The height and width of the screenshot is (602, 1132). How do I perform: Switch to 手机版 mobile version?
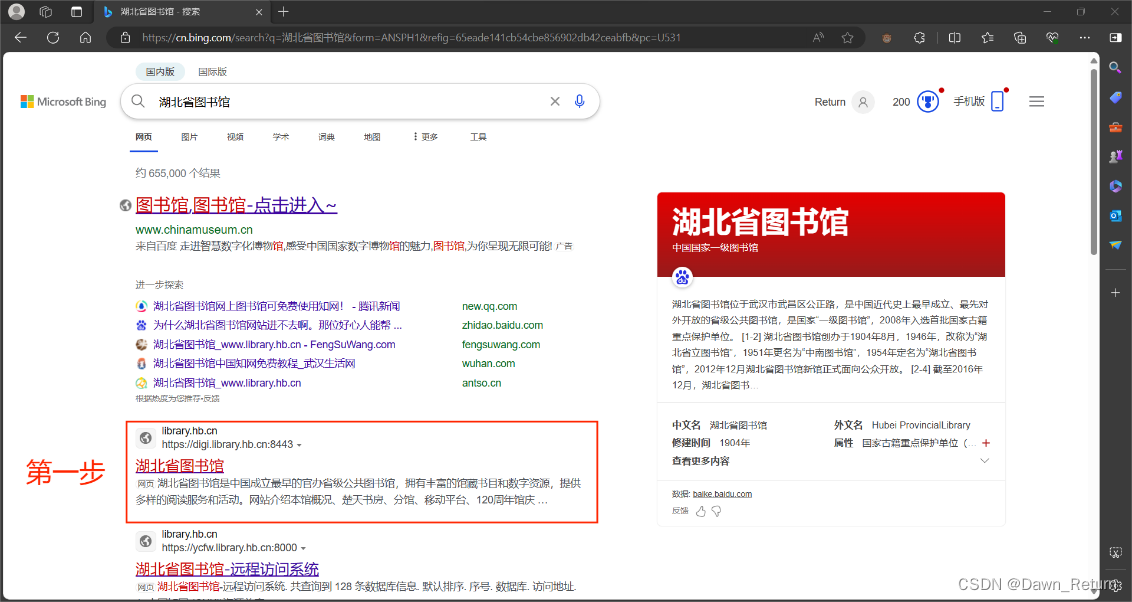click(x=979, y=102)
